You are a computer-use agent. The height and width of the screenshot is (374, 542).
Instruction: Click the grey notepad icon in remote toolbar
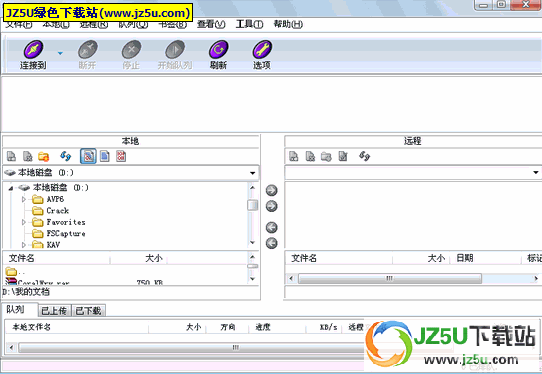(343, 156)
